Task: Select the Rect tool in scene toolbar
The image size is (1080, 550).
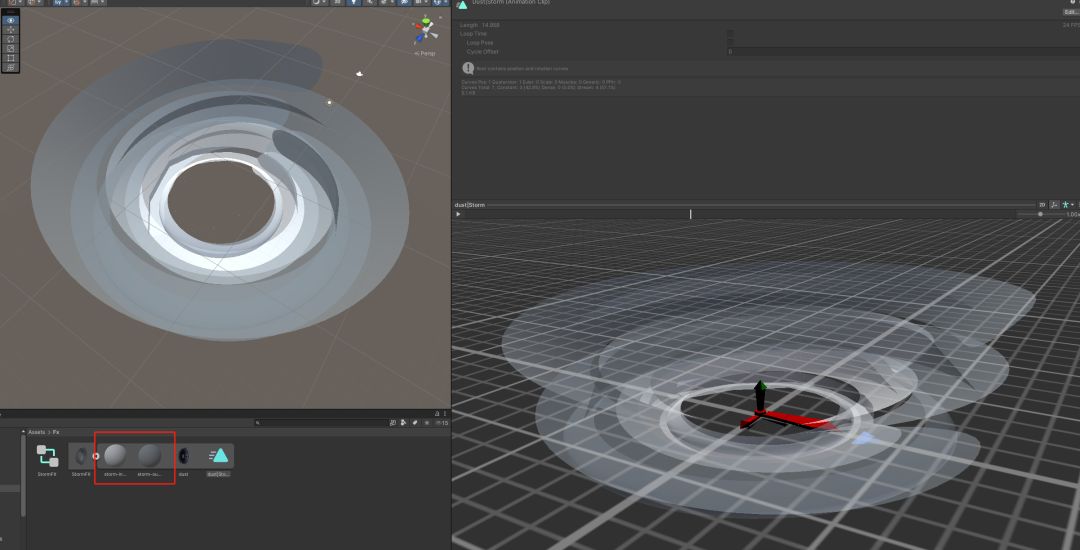Action: click(x=11, y=58)
